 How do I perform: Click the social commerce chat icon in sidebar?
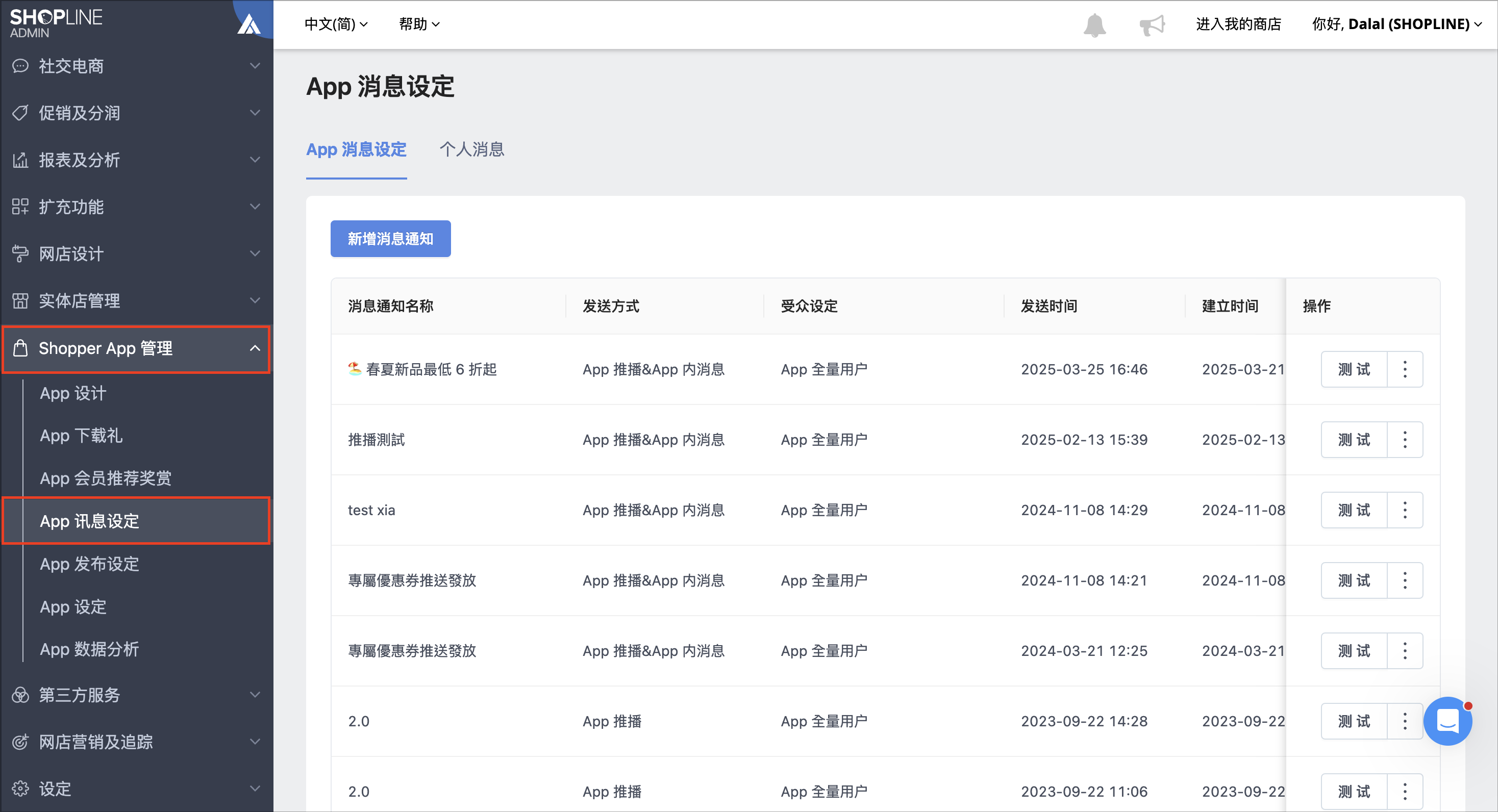click(x=20, y=66)
